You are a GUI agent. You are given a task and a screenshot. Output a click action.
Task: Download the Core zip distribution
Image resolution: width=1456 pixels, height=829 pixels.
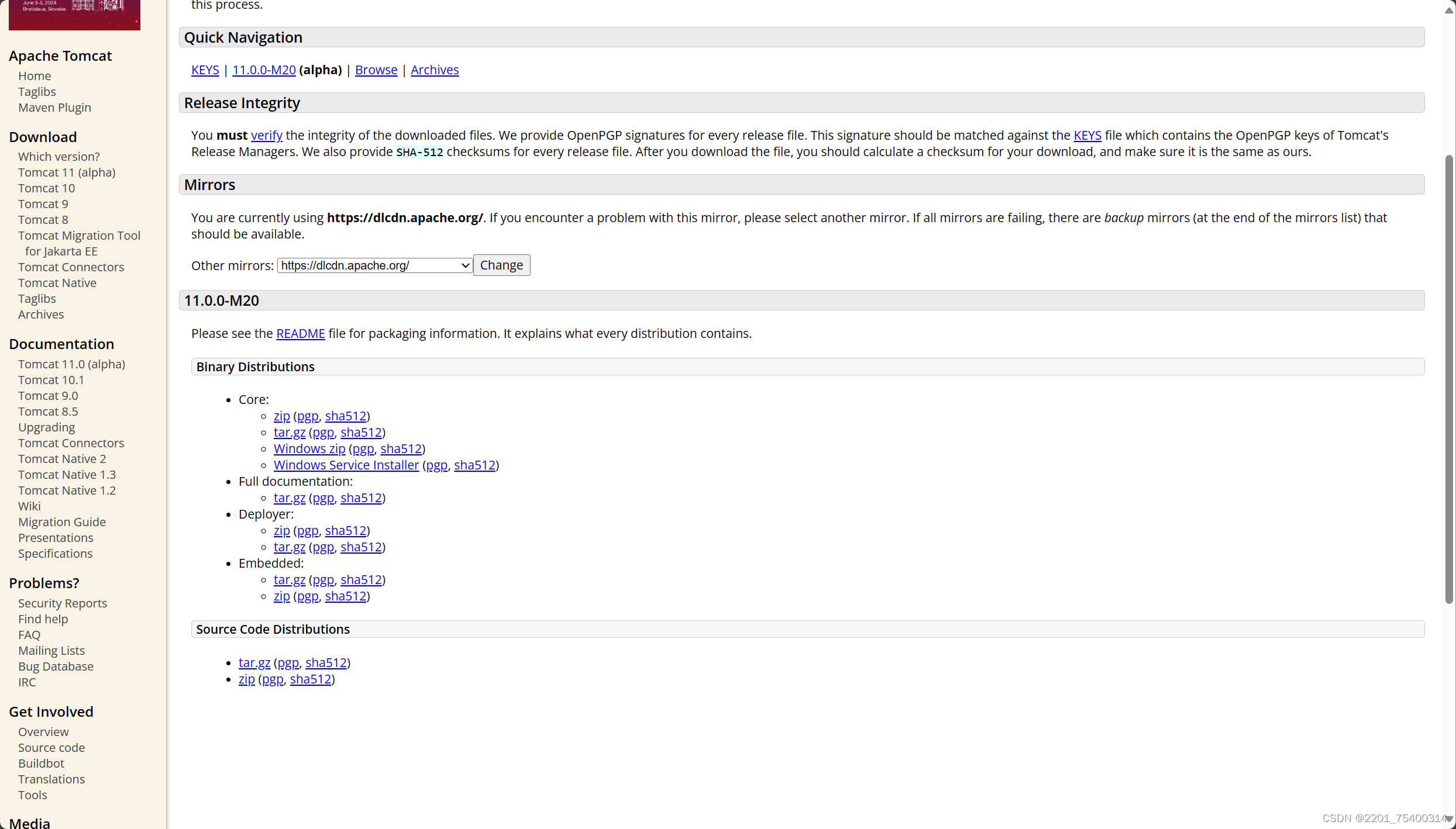click(281, 416)
